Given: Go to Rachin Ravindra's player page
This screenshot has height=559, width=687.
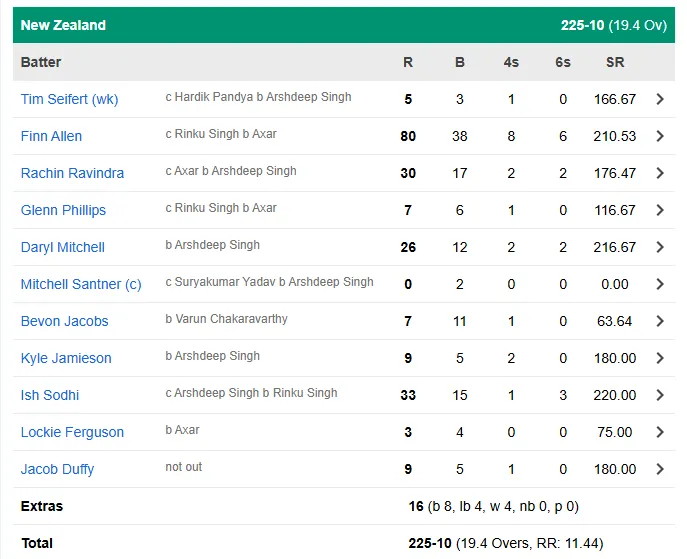Looking at the screenshot, I should coord(72,173).
